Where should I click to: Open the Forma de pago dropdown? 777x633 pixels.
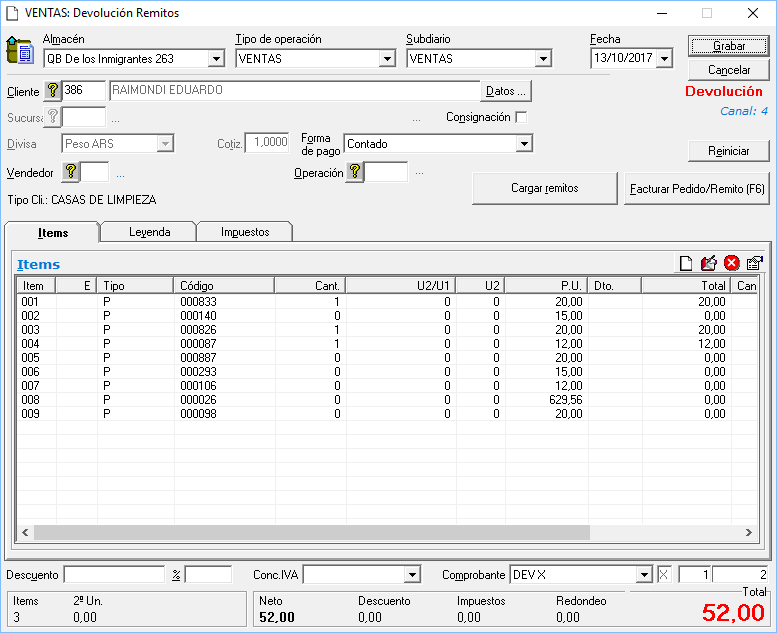coord(523,144)
